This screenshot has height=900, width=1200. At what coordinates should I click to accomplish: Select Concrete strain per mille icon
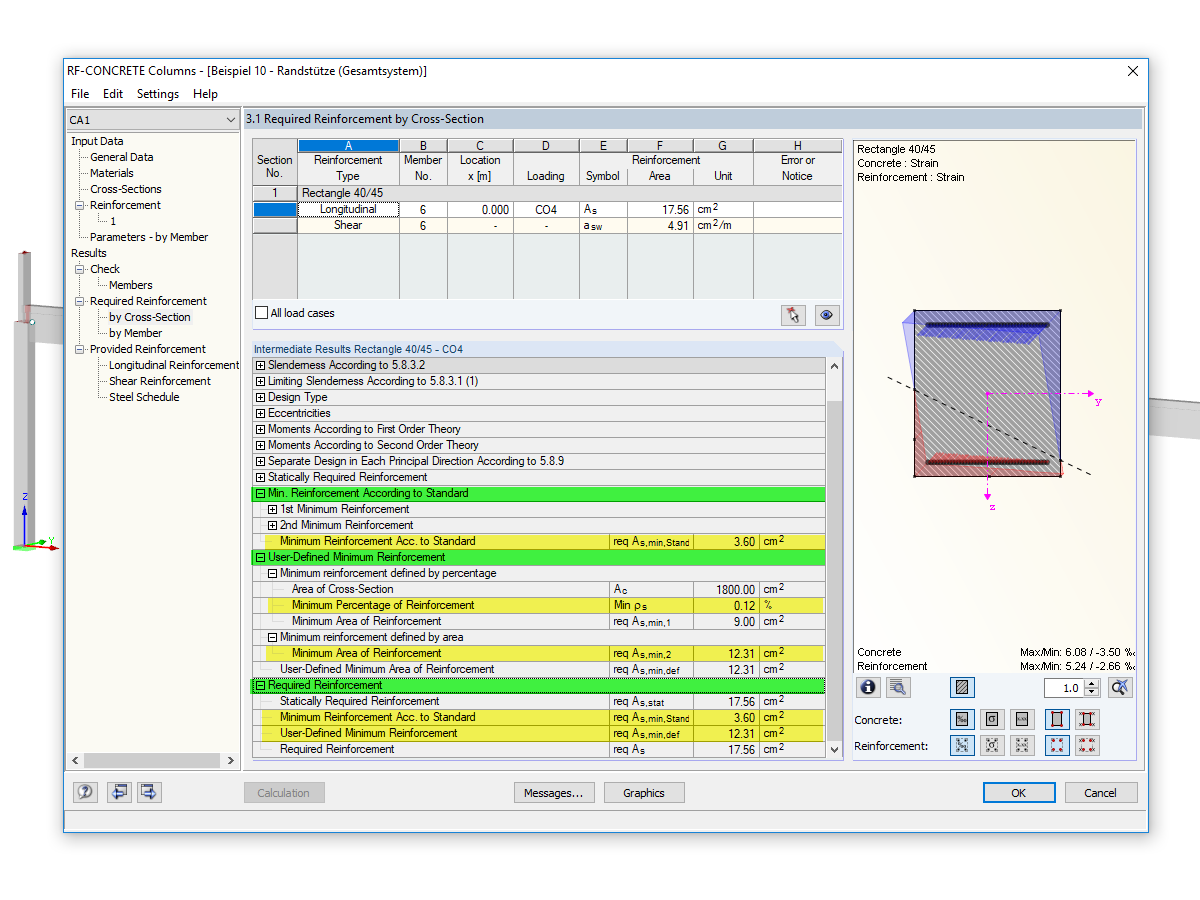[962, 719]
